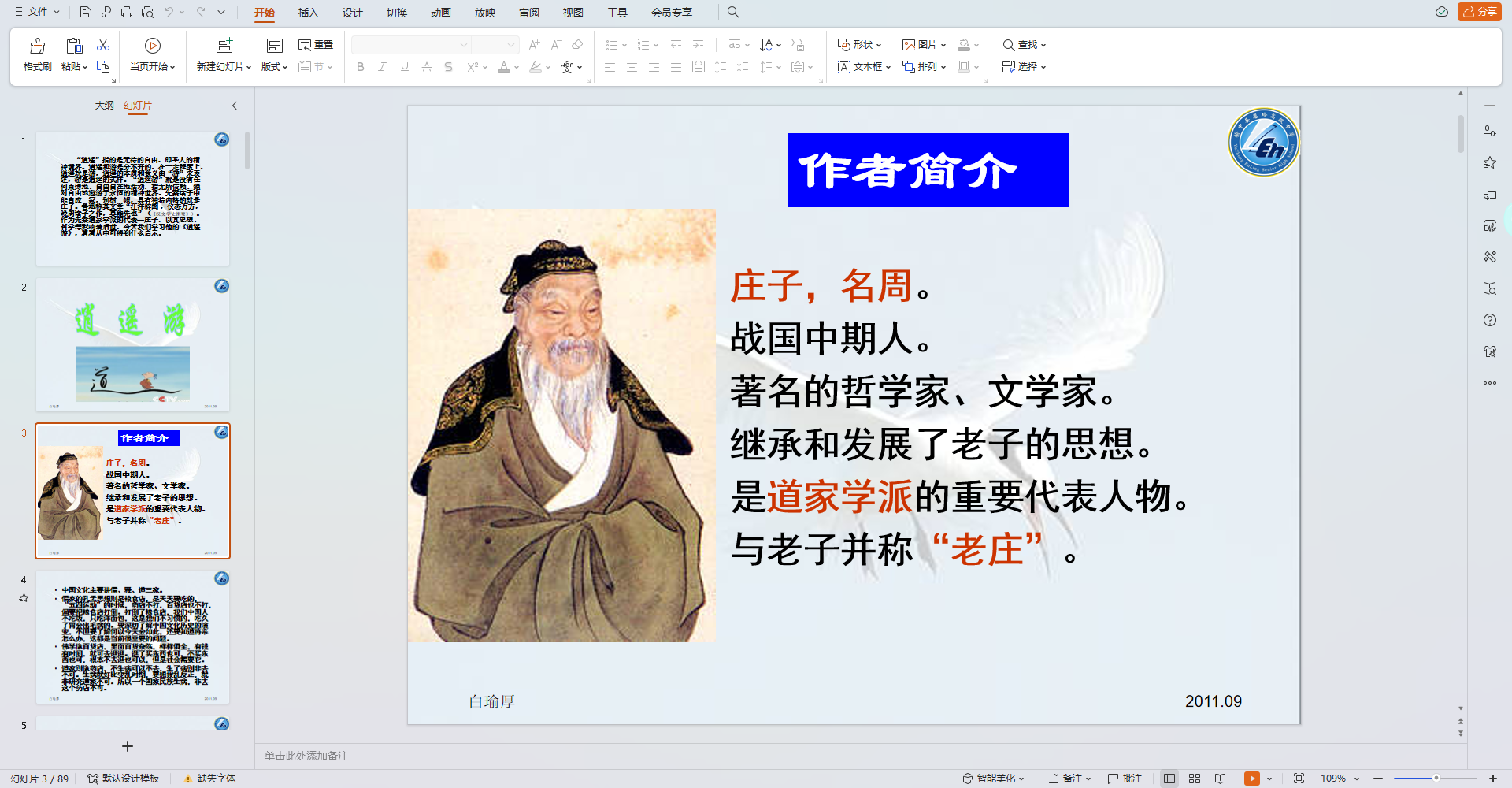Click the cloud sync icon near 分享

click(x=1442, y=12)
